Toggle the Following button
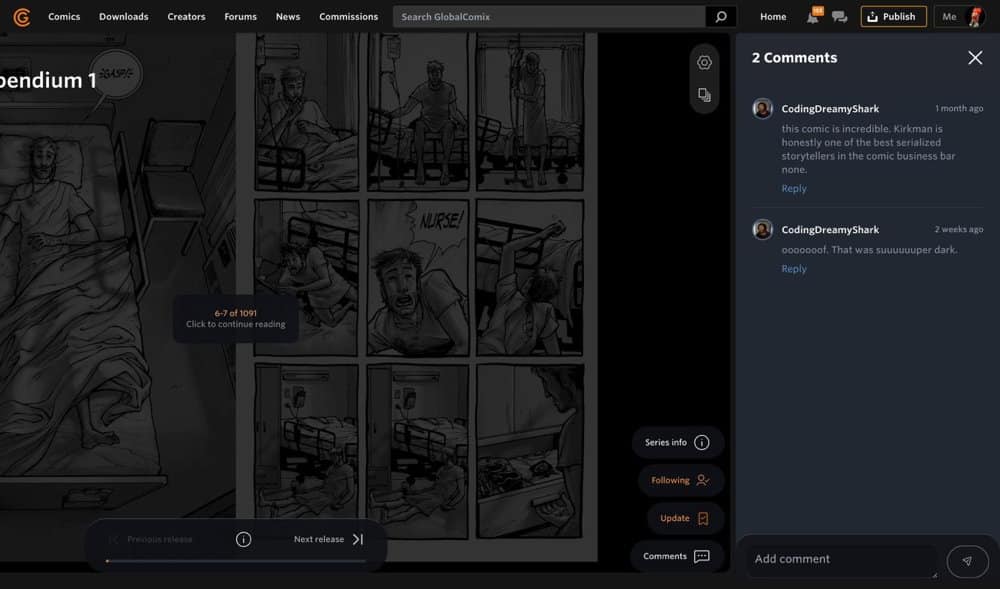The image size is (1000, 589). [680, 481]
